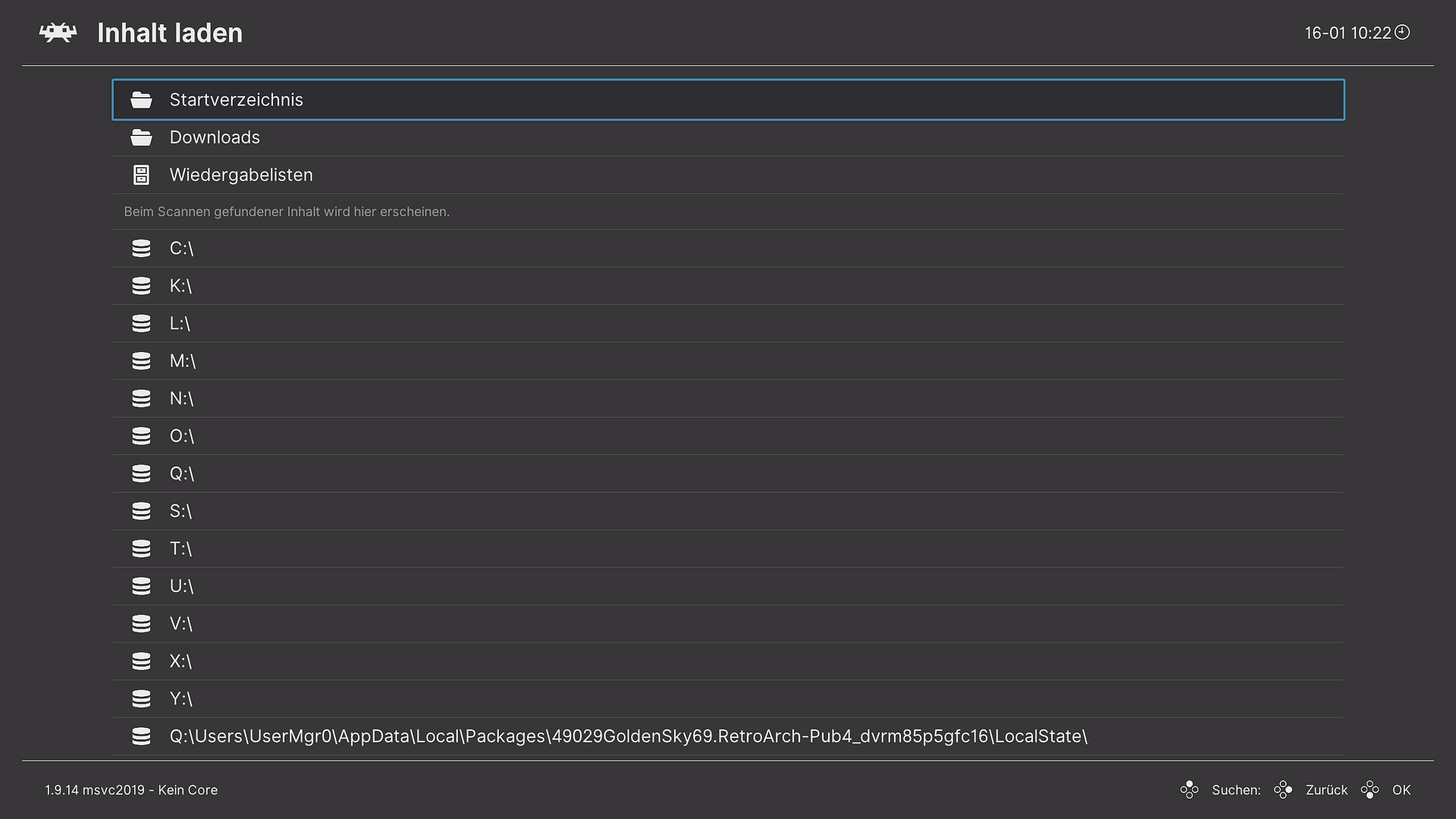The height and width of the screenshot is (819, 1456).
Task: Open the Downloads directory entry
Action: point(215,137)
